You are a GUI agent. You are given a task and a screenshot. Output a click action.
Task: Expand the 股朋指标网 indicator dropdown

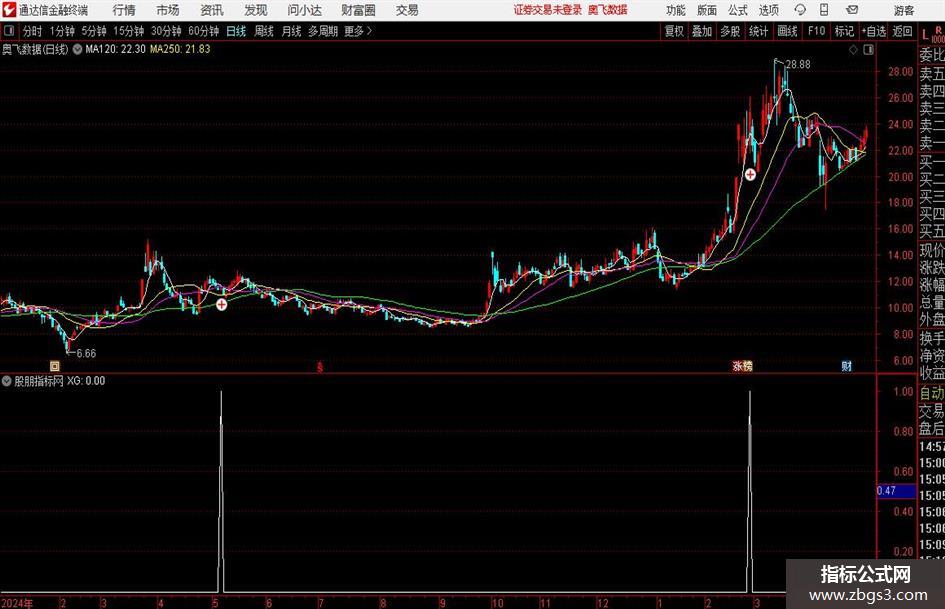click(x=7, y=381)
